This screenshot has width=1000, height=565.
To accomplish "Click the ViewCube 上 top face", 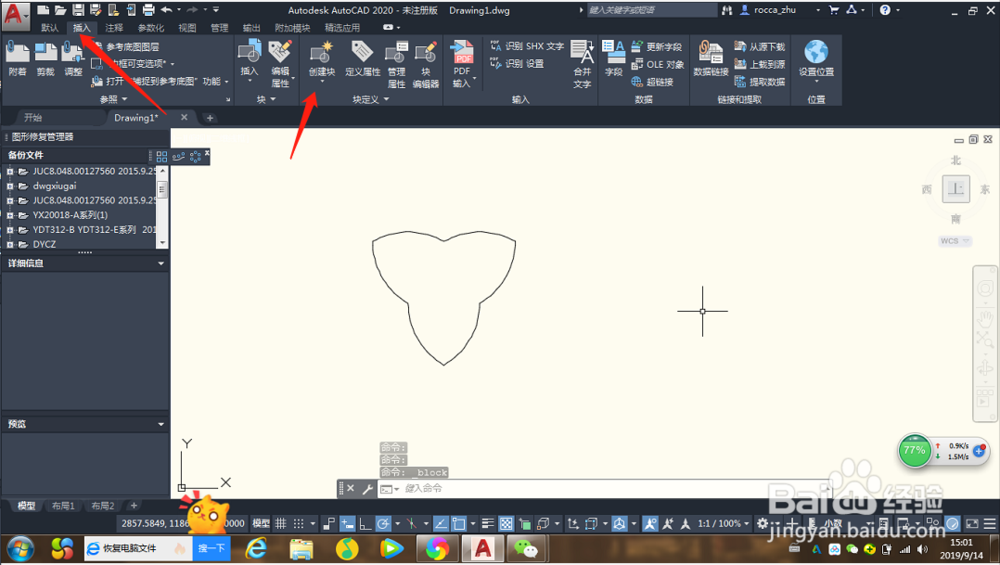I will 956,189.
